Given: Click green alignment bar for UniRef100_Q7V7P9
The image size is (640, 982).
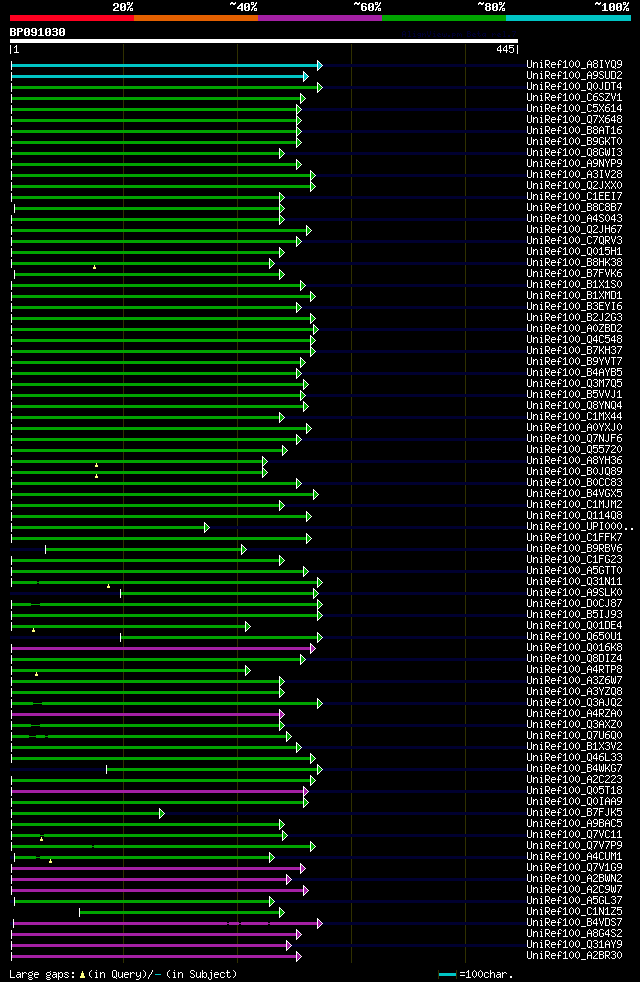Looking at the screenshot, I should [161, 847].
